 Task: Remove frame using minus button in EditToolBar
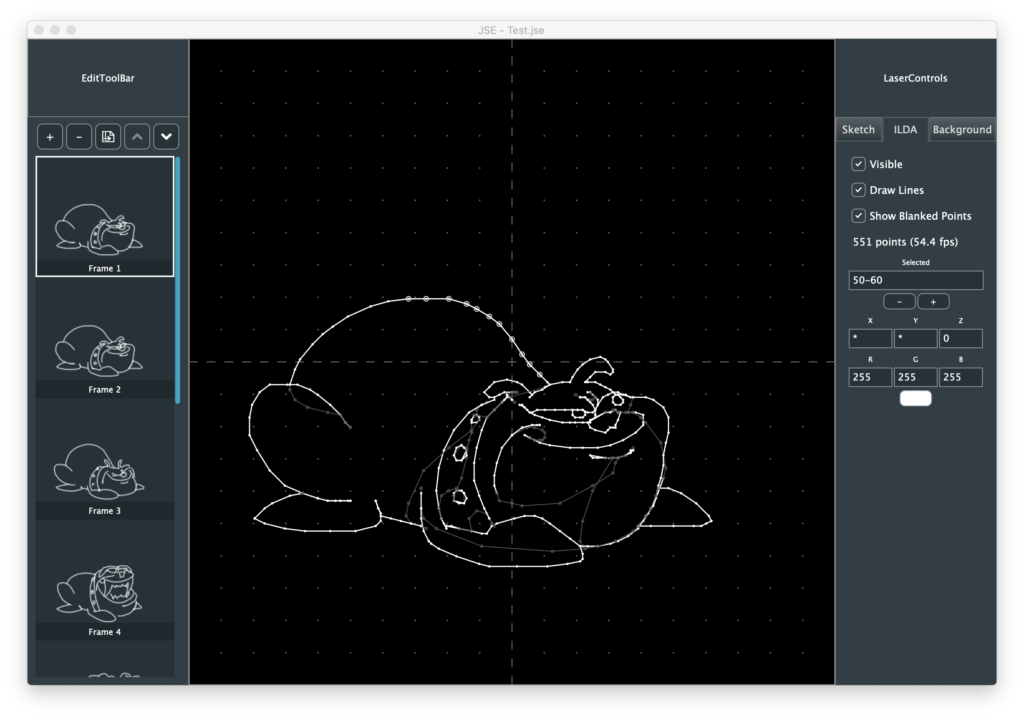(79, 136)
